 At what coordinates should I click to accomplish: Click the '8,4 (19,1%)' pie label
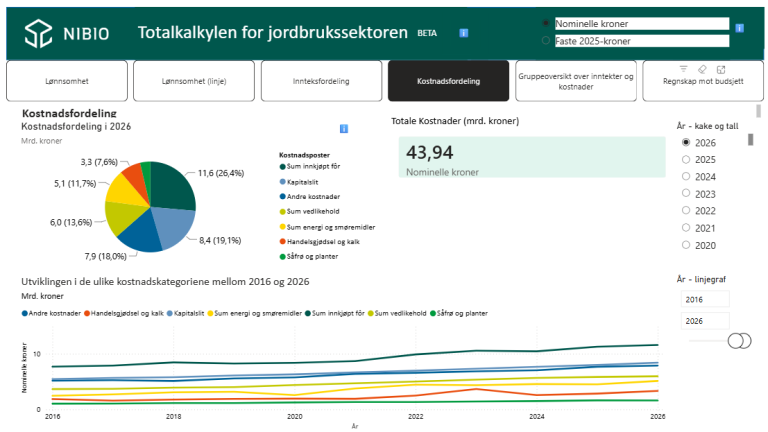pos(220,240)
